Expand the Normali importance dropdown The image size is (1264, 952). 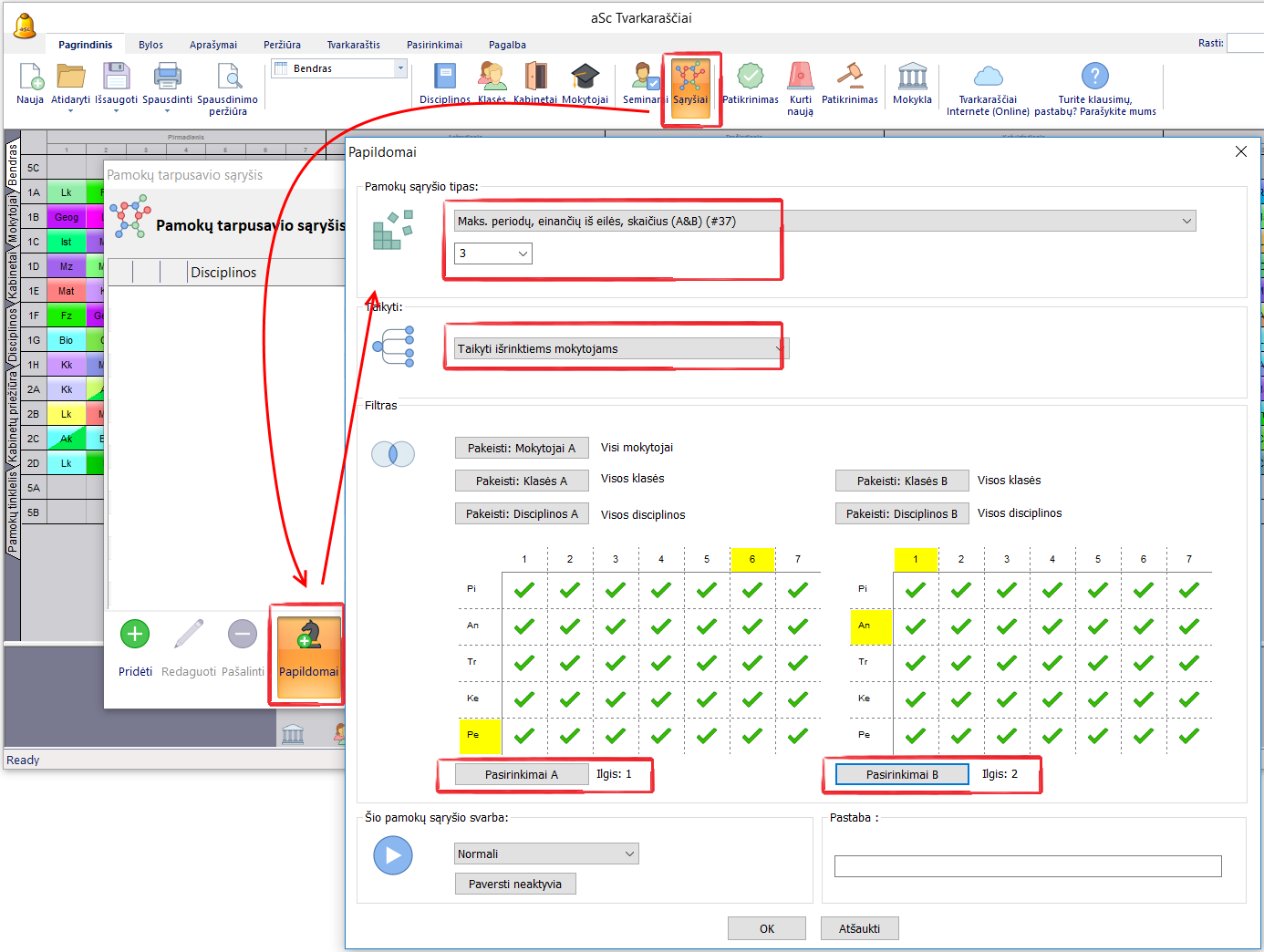tap(545, 854)
